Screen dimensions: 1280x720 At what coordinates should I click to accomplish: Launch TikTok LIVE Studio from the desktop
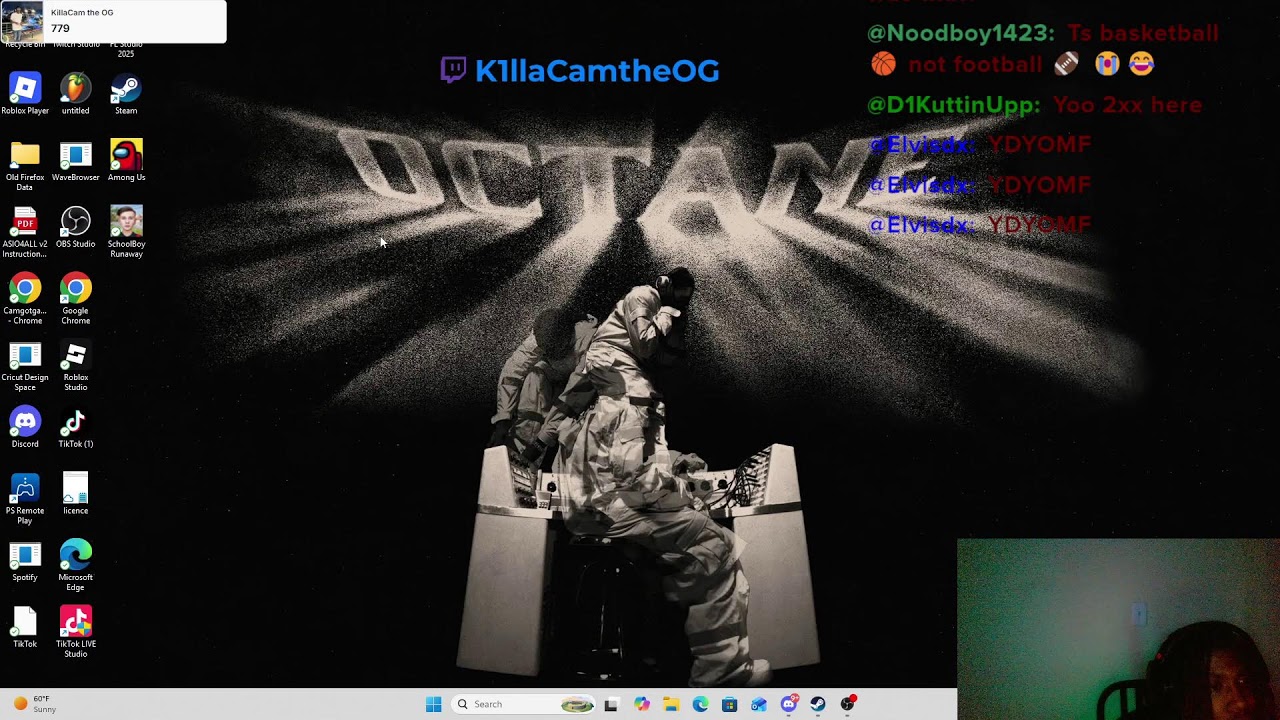click(75, 632)
